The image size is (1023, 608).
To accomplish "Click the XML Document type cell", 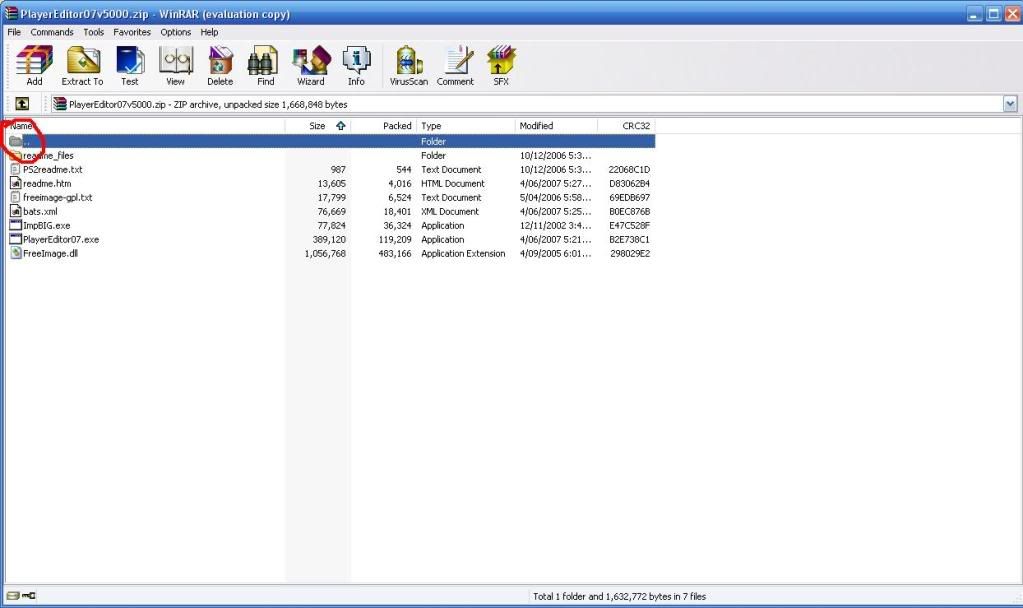I will pyautogui.click(x=450, y=211).
